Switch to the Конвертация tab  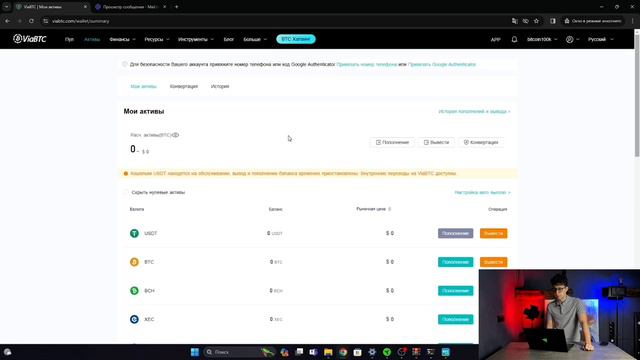pyautogui.click(x=184, y=87)
